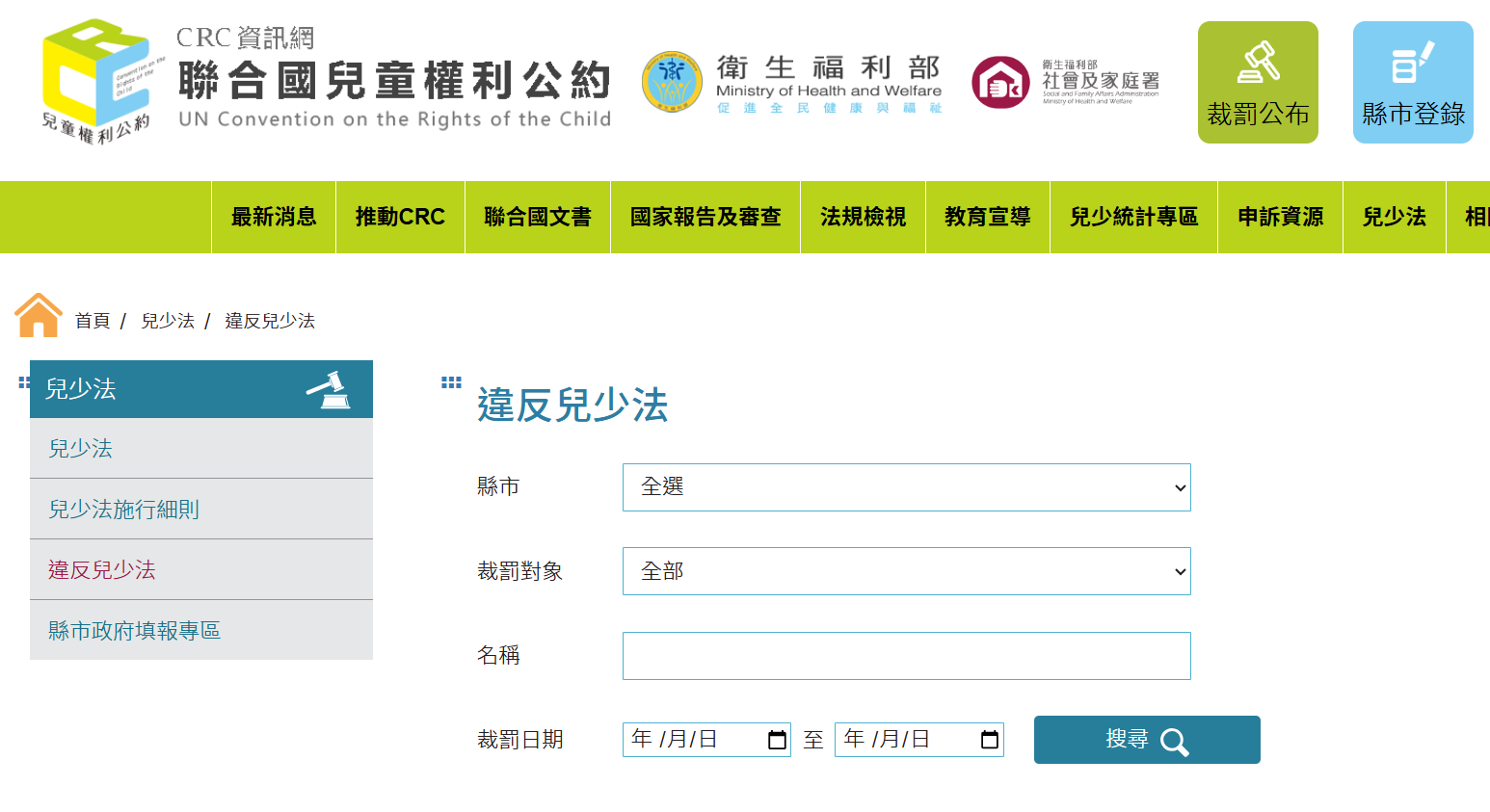Focus the 名稱 text input field
The image size is (1490, 812).
click(x=906, y=656)
